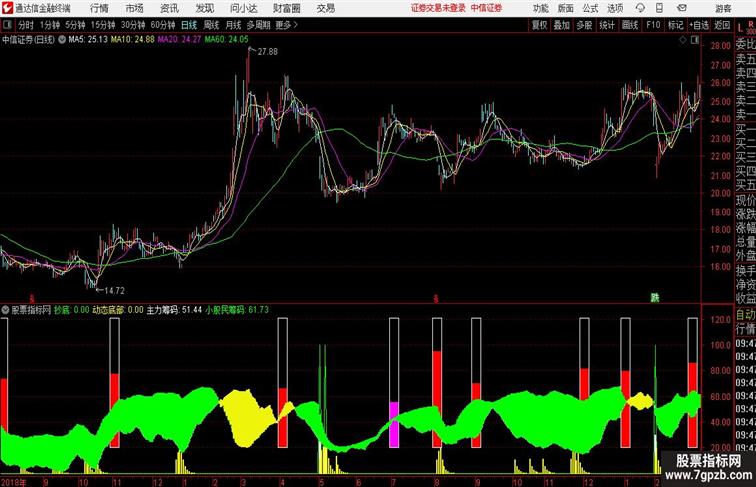This screenshot has width=756, height=487.
Task: Switch to 15分钟 chart period
Action: (103, 25)
